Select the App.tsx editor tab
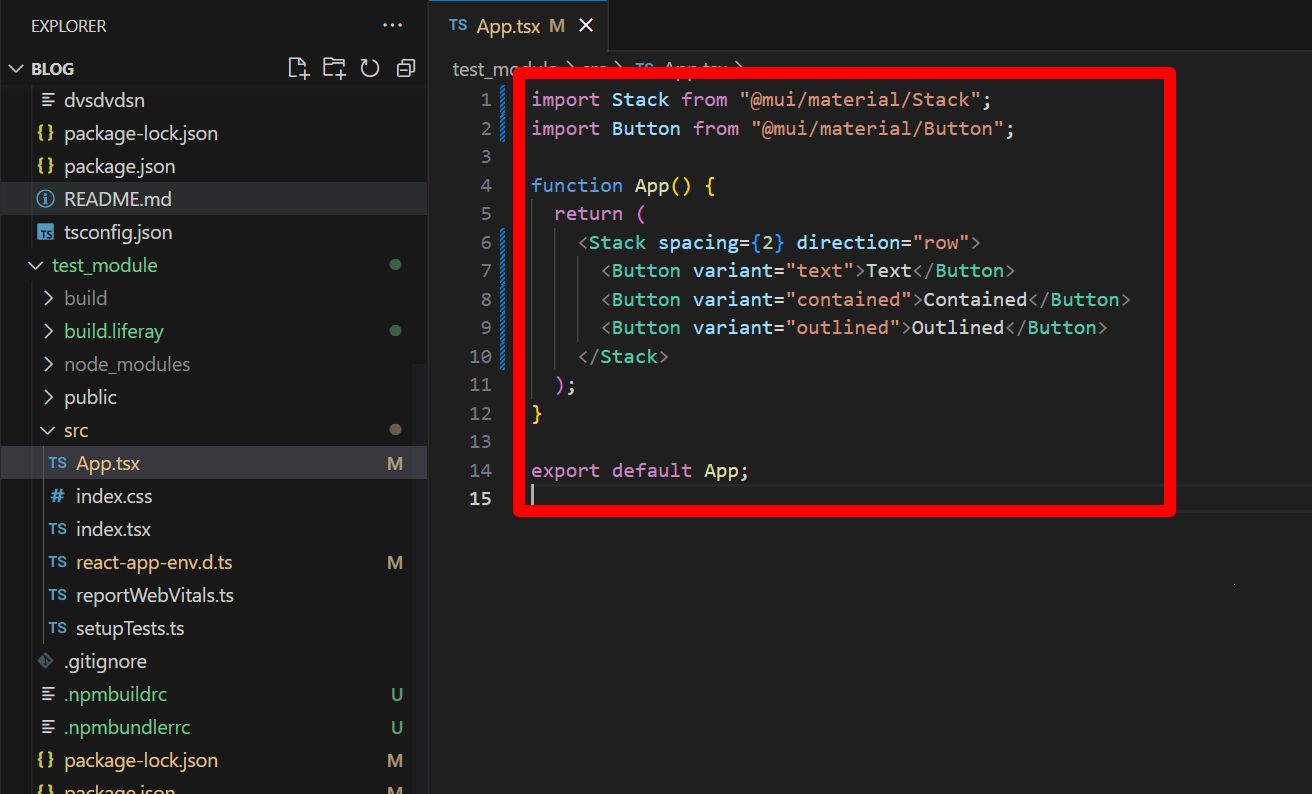Image resolution: width=1312 pixels, height=794 pixels. point(520,26)
